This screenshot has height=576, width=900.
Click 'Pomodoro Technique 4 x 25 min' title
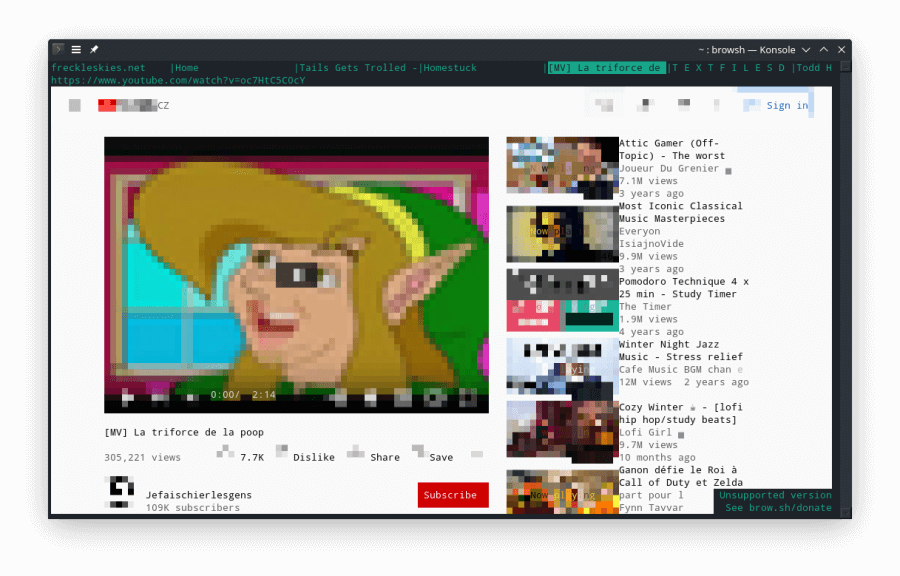684,287
